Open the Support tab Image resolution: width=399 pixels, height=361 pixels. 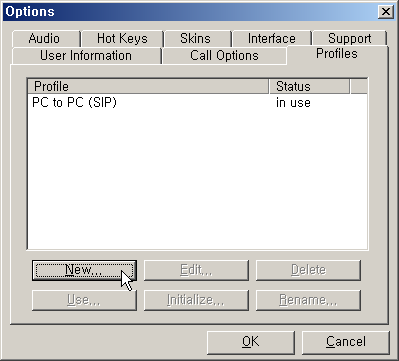349,39
